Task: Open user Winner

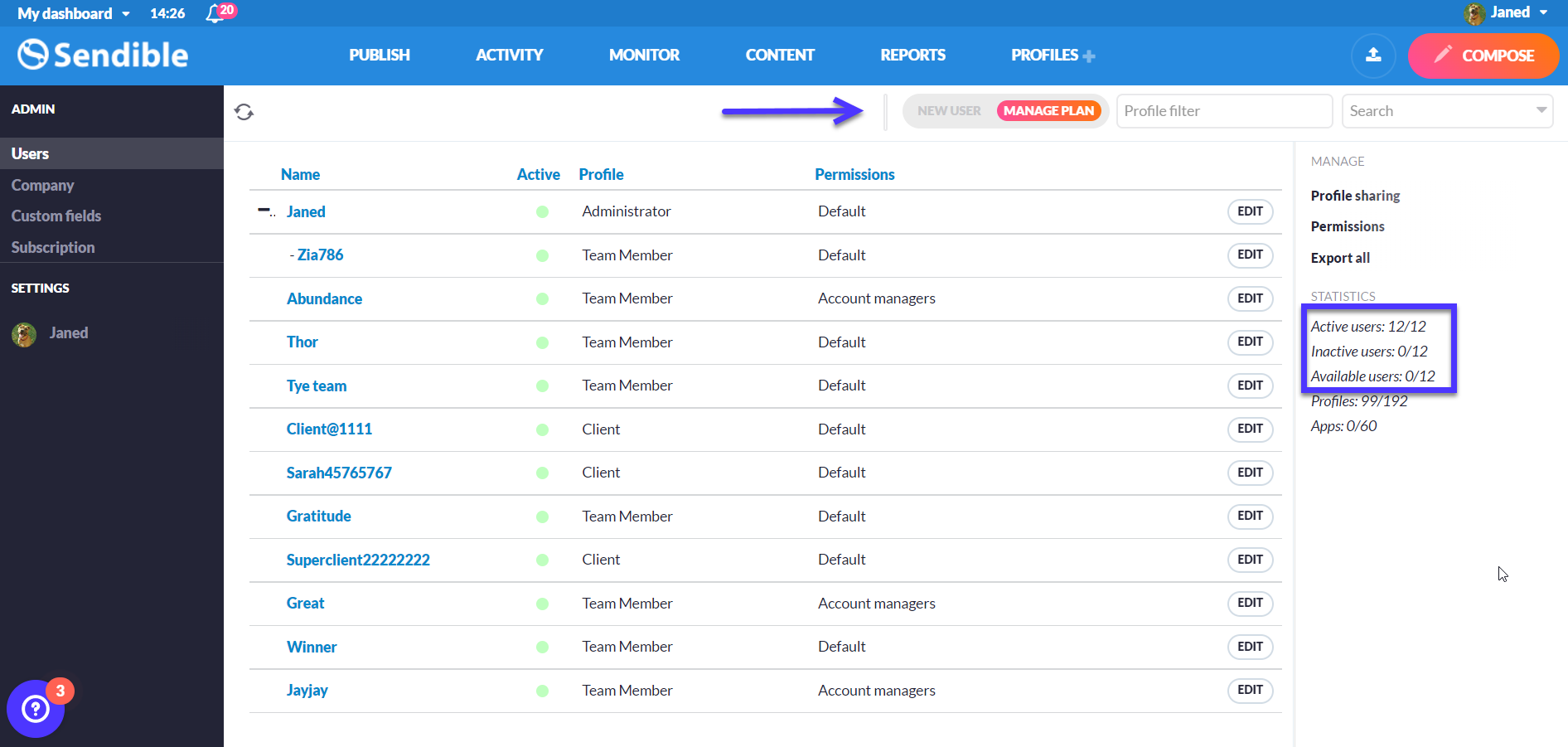Action: pyautogui.click(x=312, y=647)
